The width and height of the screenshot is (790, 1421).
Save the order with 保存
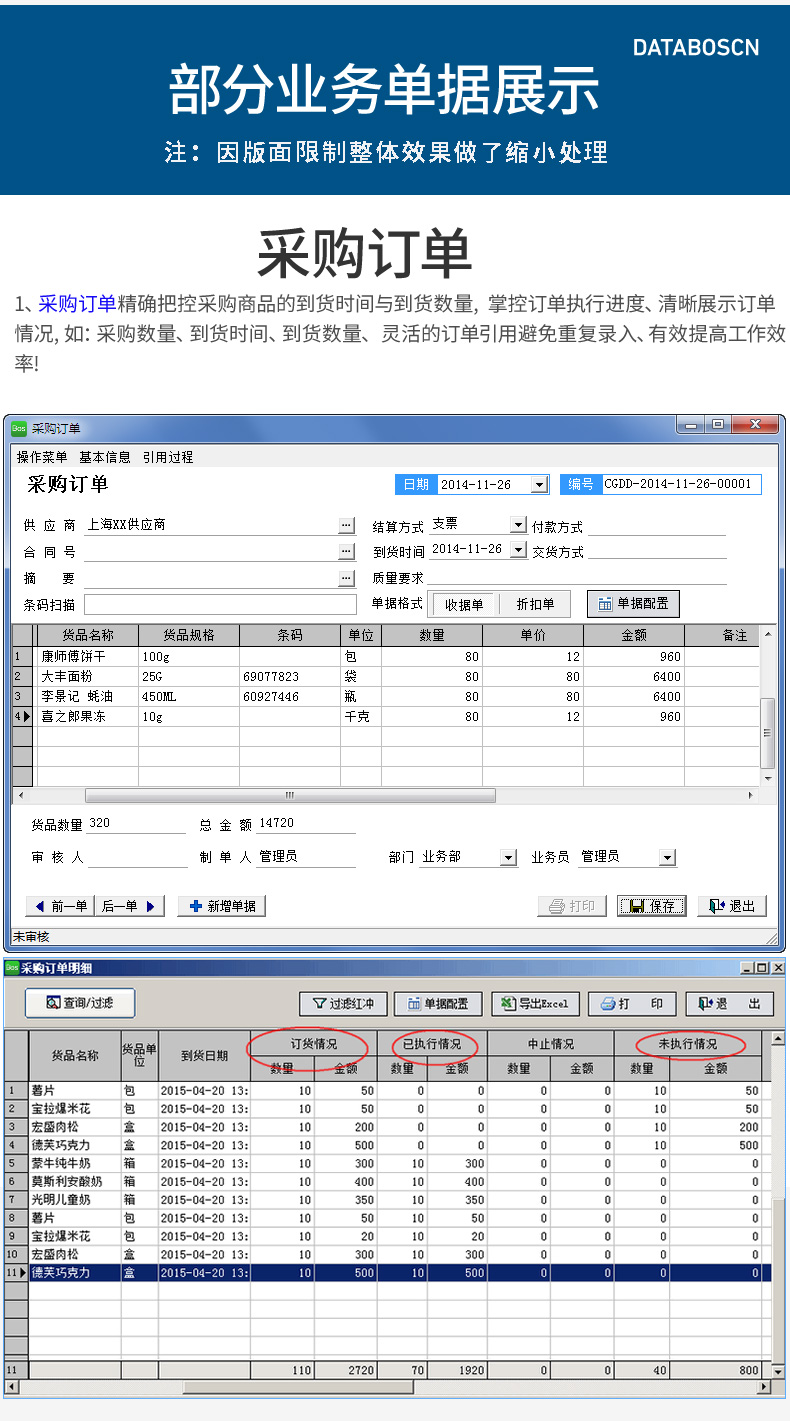coord(652,906)
